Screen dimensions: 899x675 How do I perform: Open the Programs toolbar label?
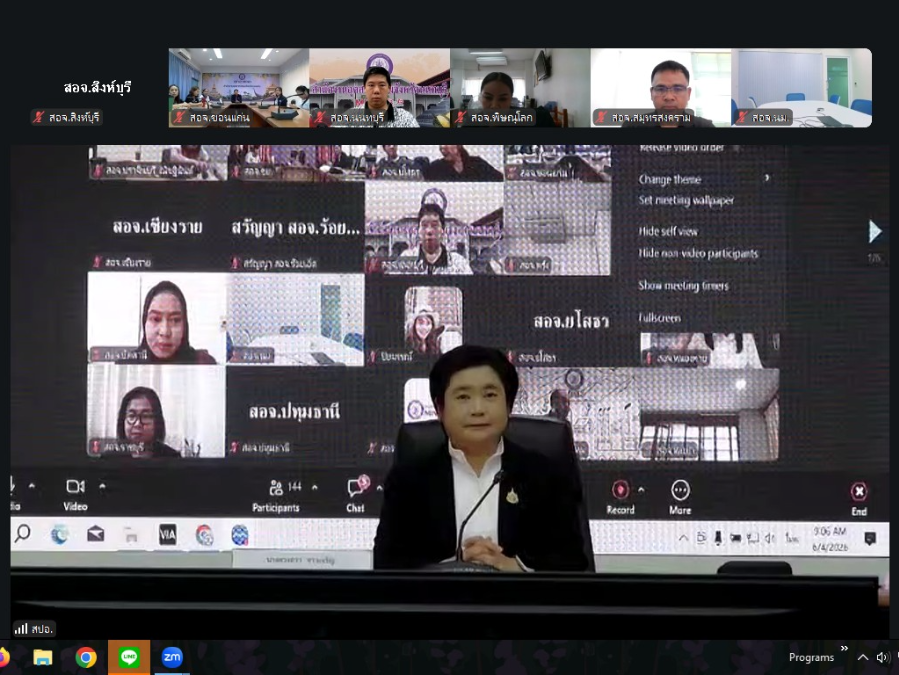811,657
